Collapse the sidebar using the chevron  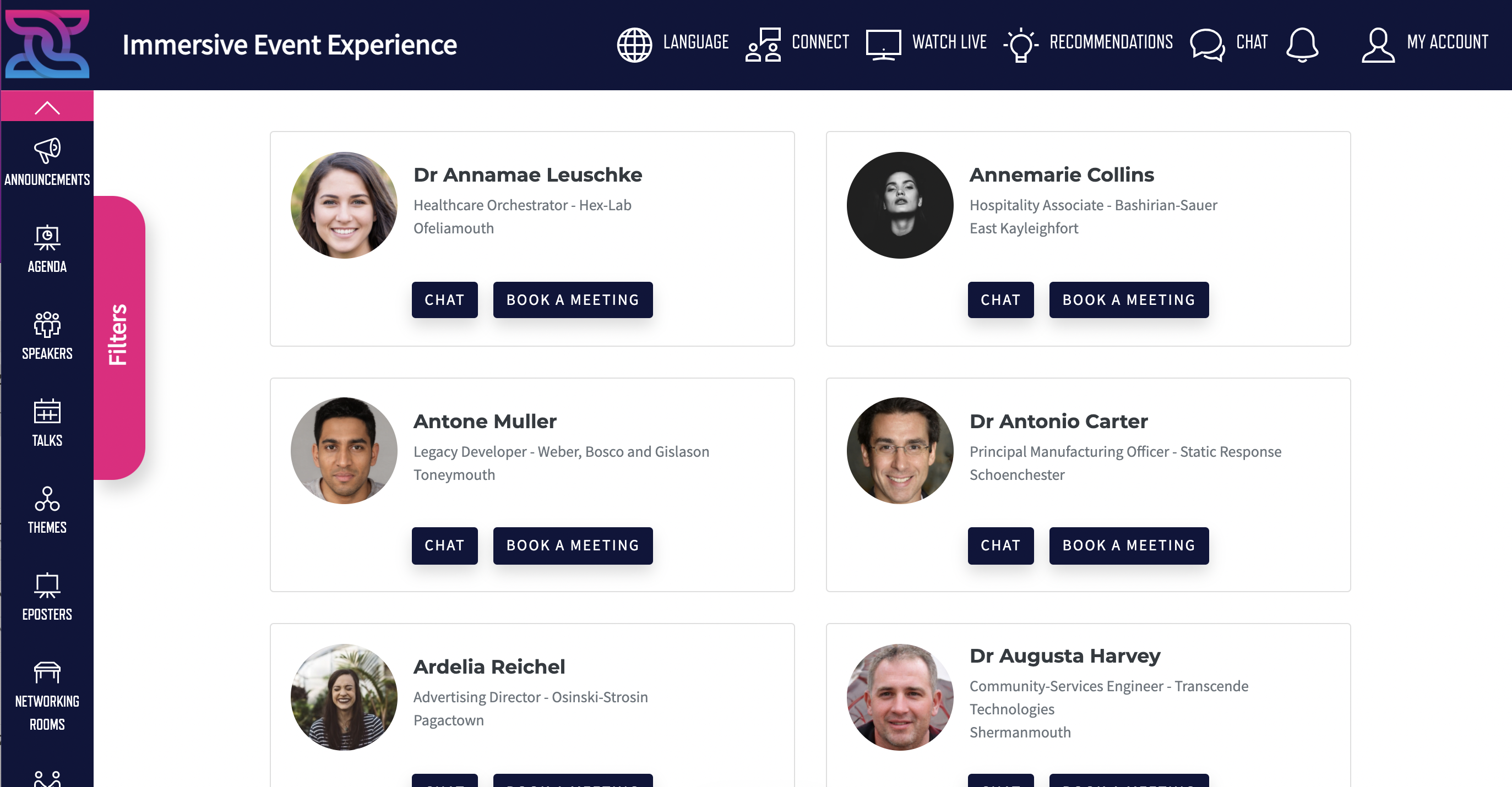point(46,106)
